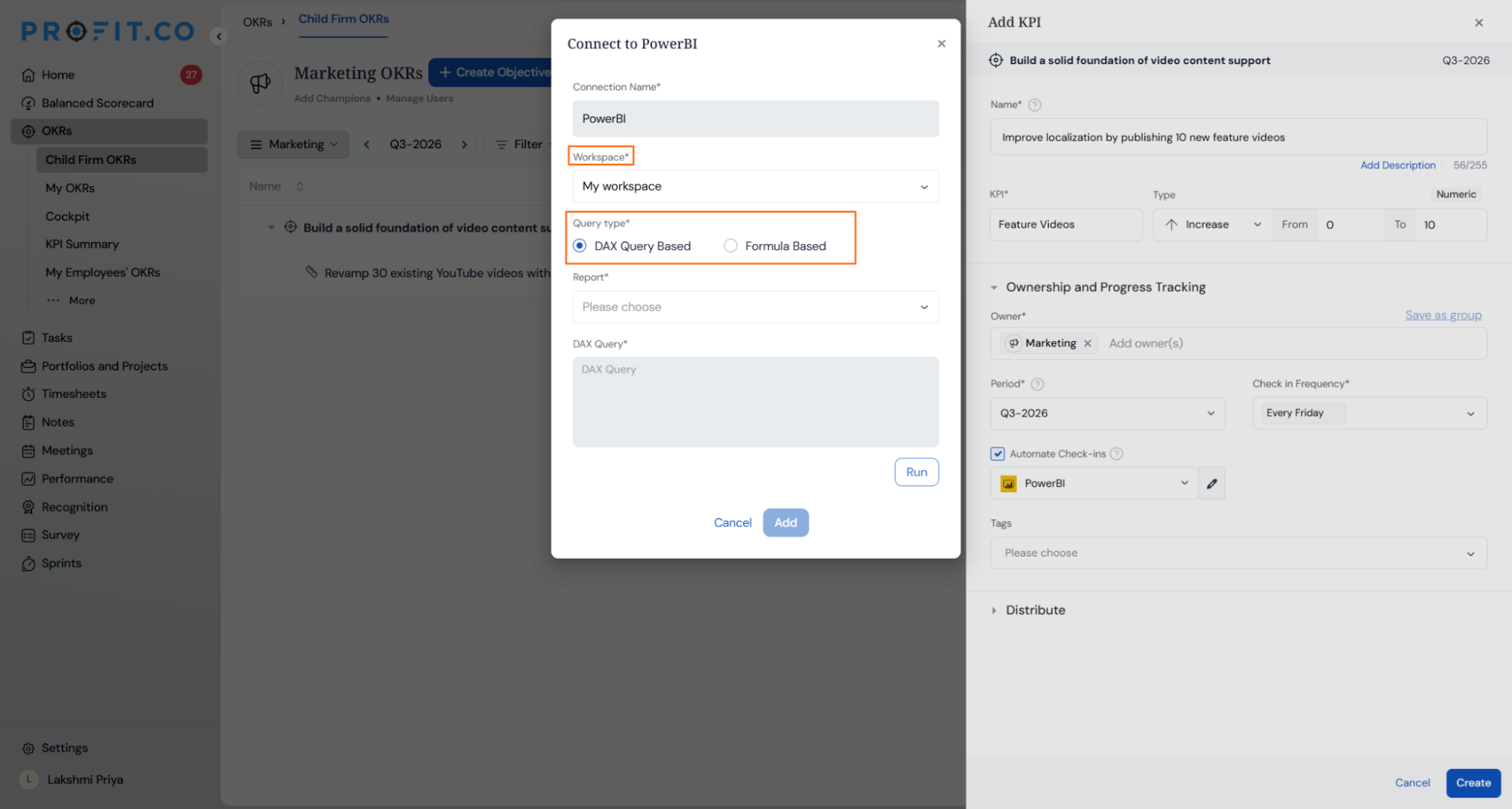Click help icon beside Automate Check-ins
Image resolution: width=1512 pixels, height=809 pixels.
click(1116, 454)
